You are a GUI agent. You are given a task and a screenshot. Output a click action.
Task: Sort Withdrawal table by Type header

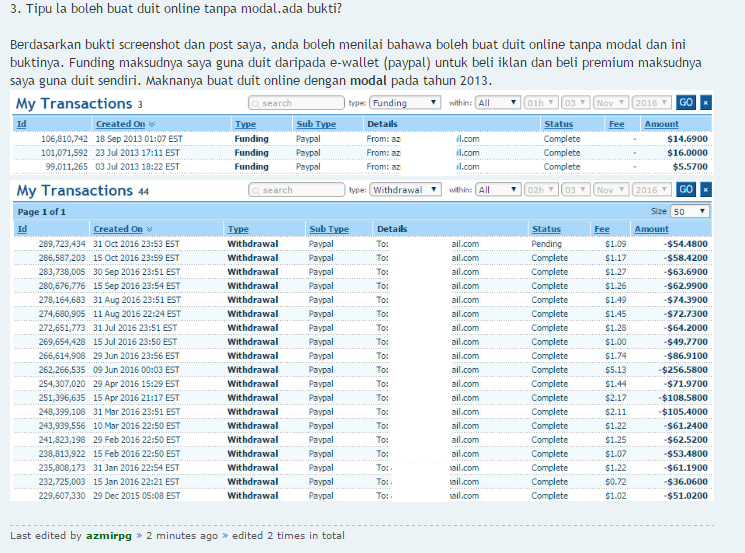coord(238,229)
